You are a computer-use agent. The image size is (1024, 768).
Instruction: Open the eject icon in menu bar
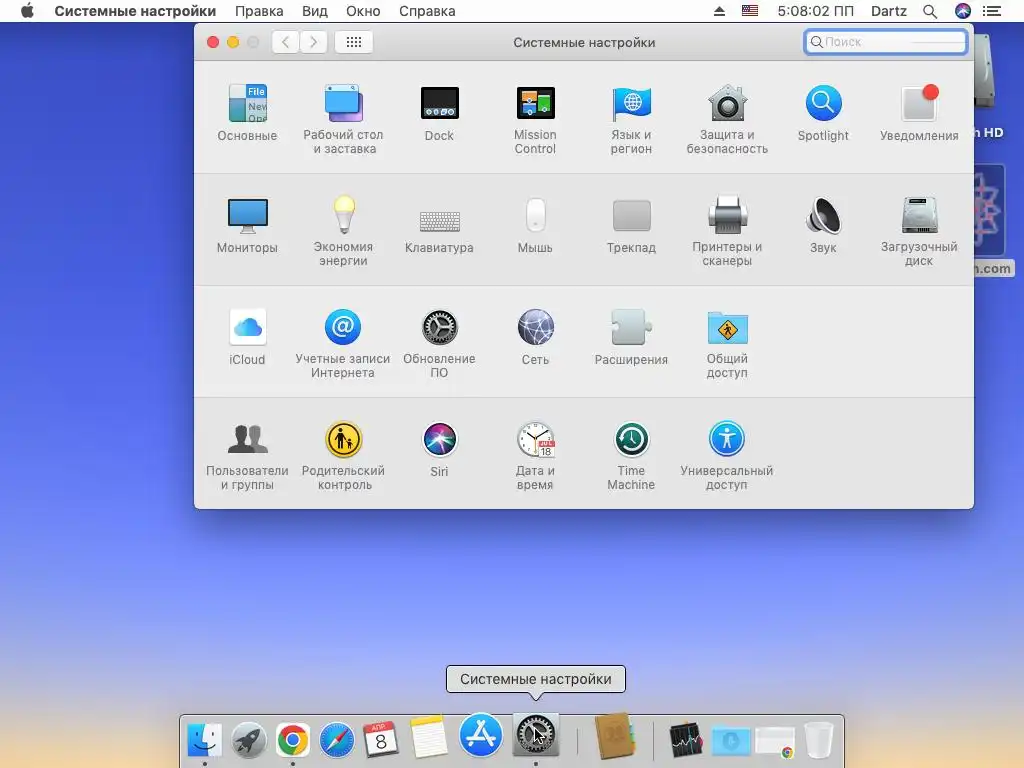(x=719, y=11)
